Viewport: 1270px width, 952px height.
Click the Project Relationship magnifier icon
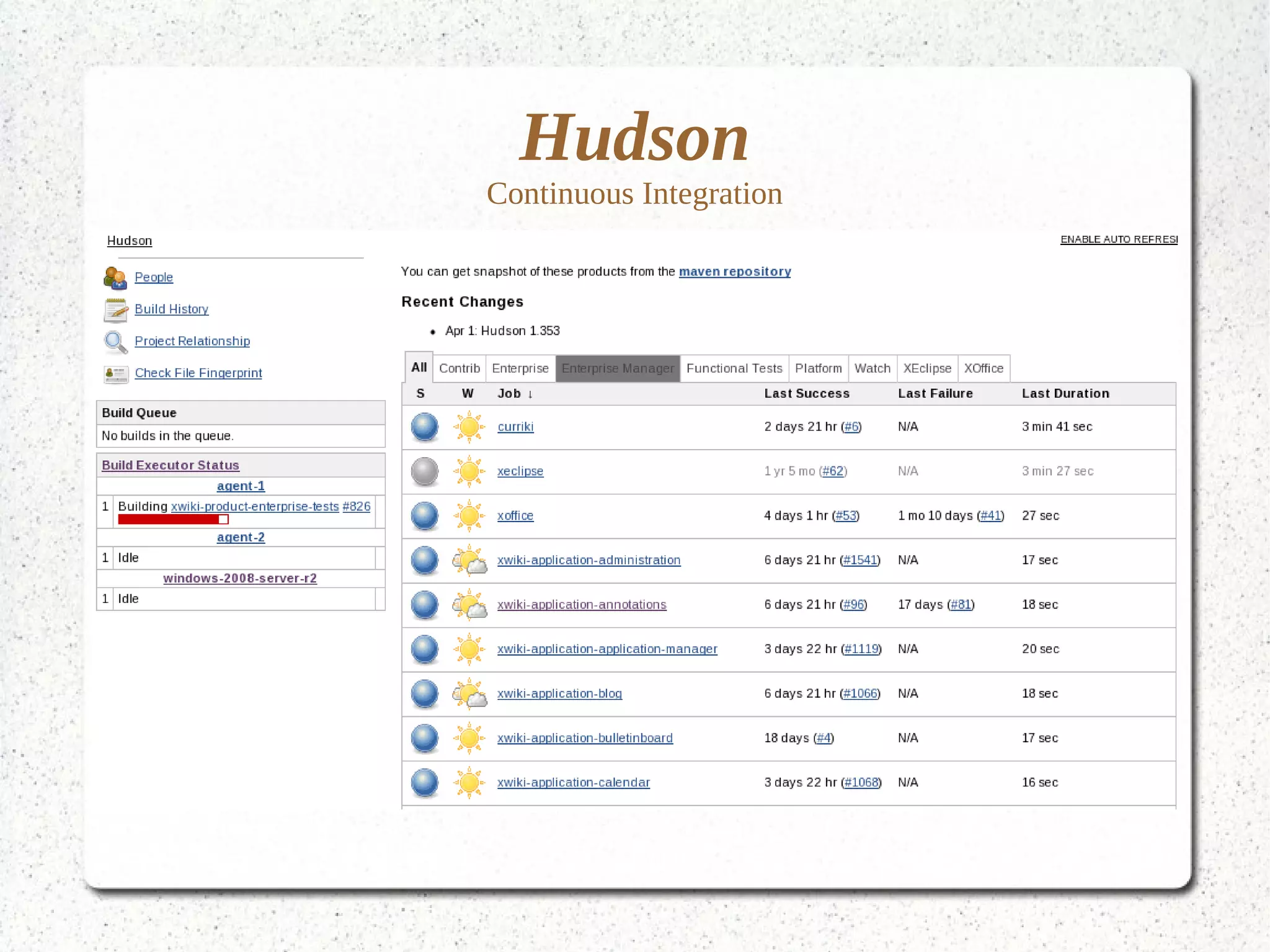tap(115, 342)
